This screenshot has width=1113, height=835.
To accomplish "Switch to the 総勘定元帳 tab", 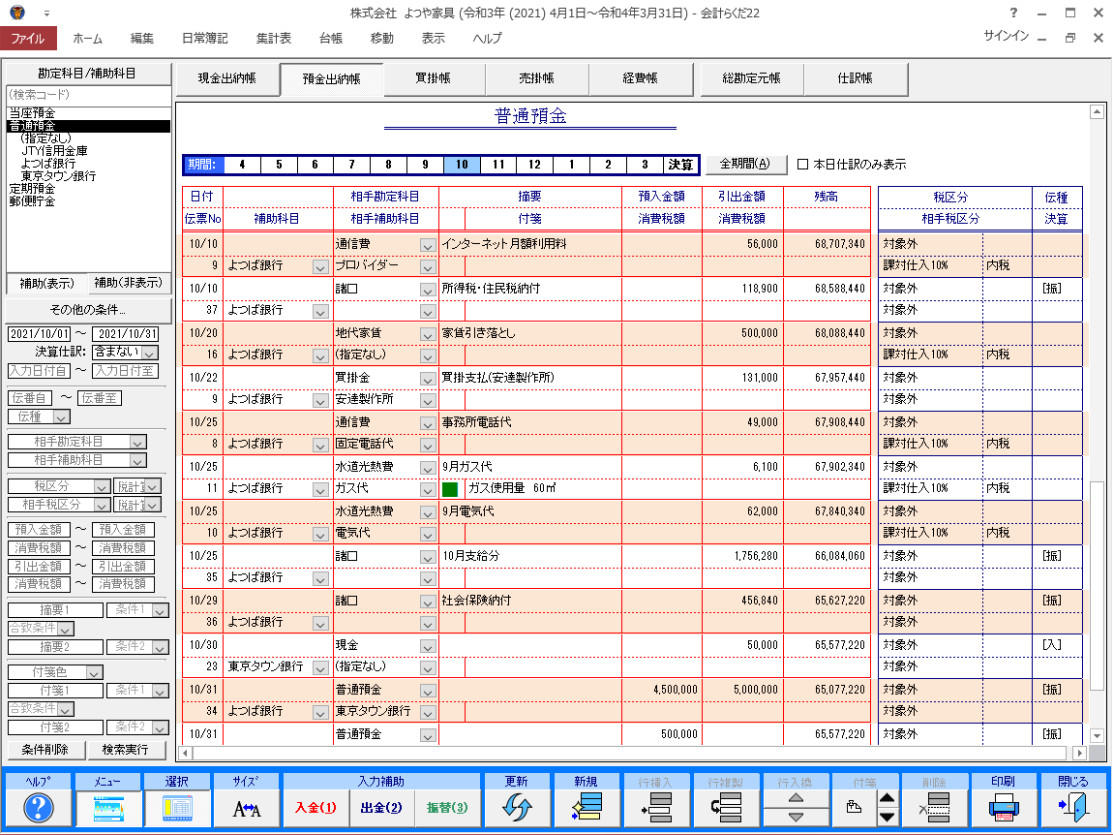I will click(x=751, y=78).
